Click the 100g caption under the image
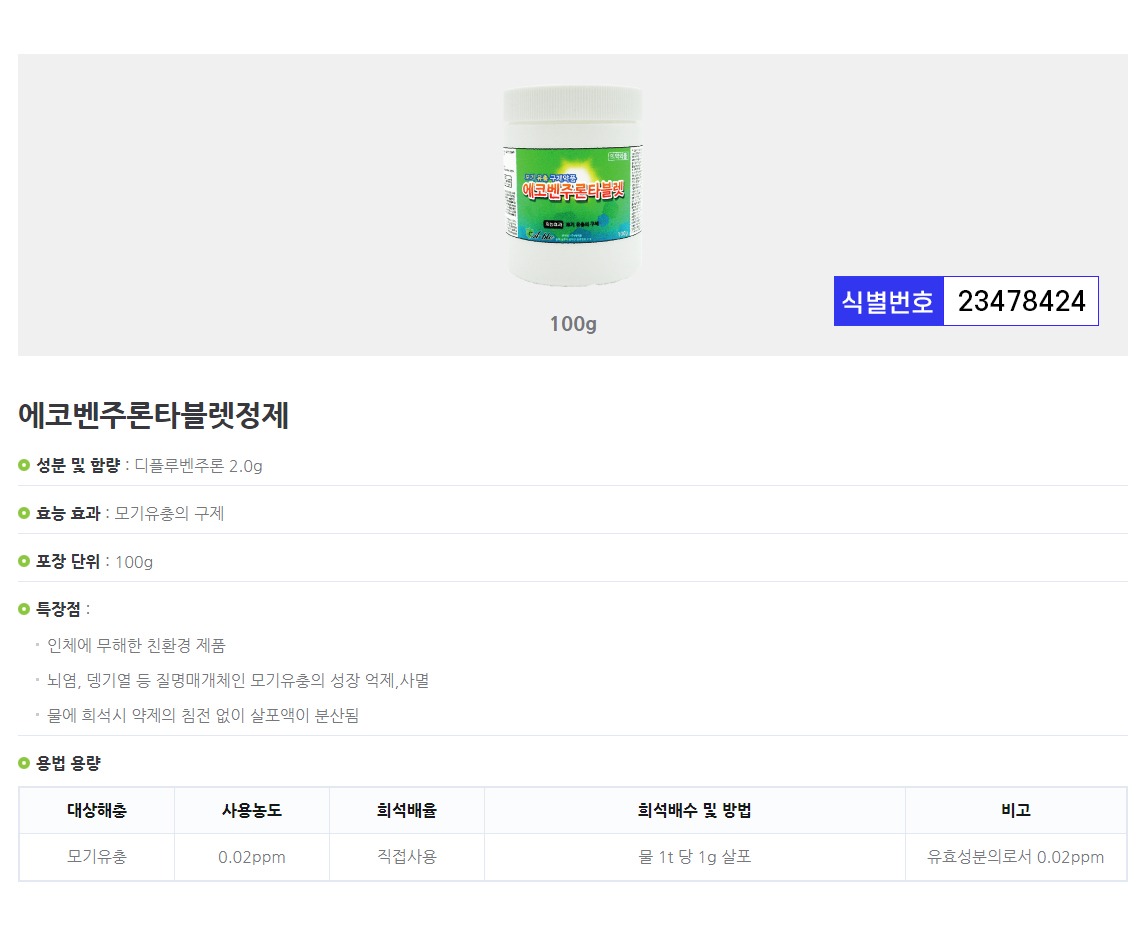Screen dimensions: 1147x950 coord(572,324)
